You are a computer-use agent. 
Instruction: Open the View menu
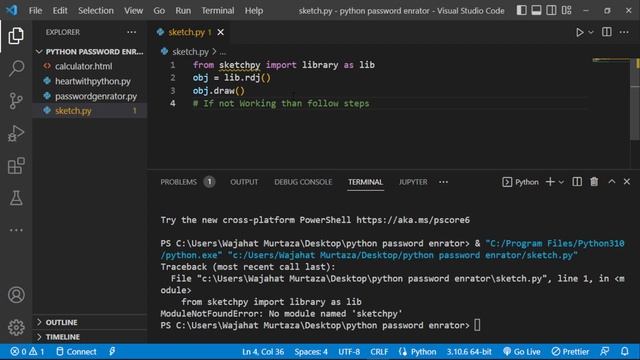(x=133, y=11)
